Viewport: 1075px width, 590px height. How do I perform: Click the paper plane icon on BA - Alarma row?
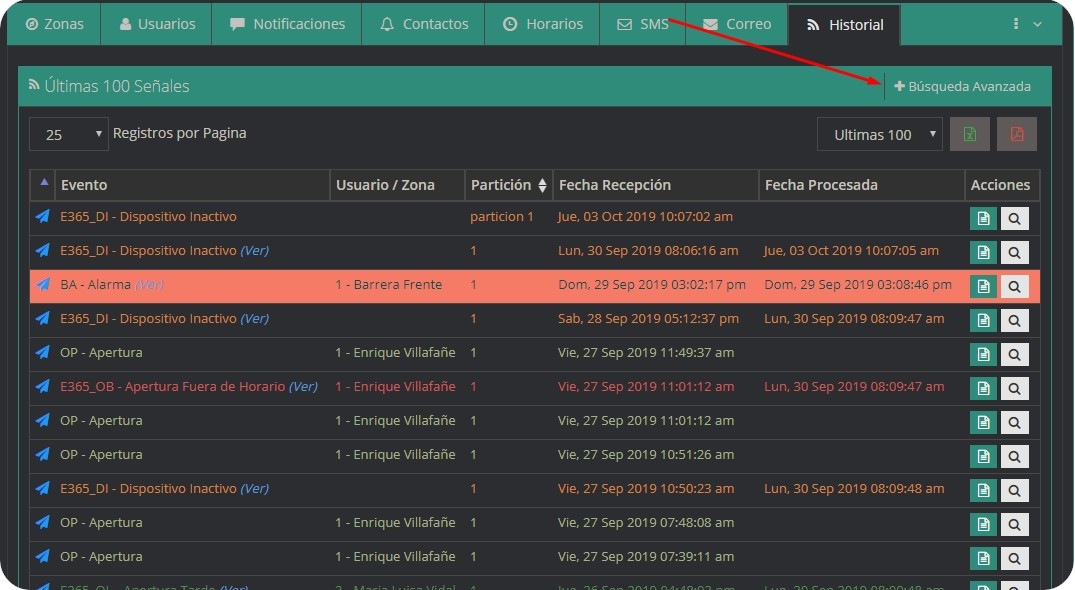(42, 285)
